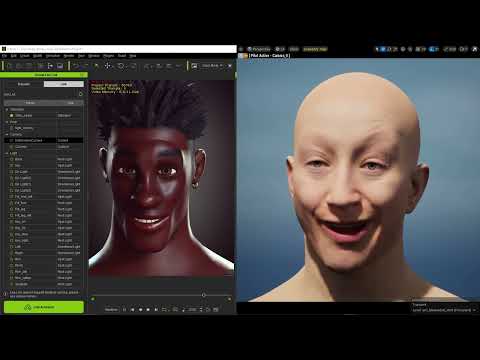Open the mode dropdown in iClone toolbar
Screen dimensions: 480x360
[x=212, y=66]
